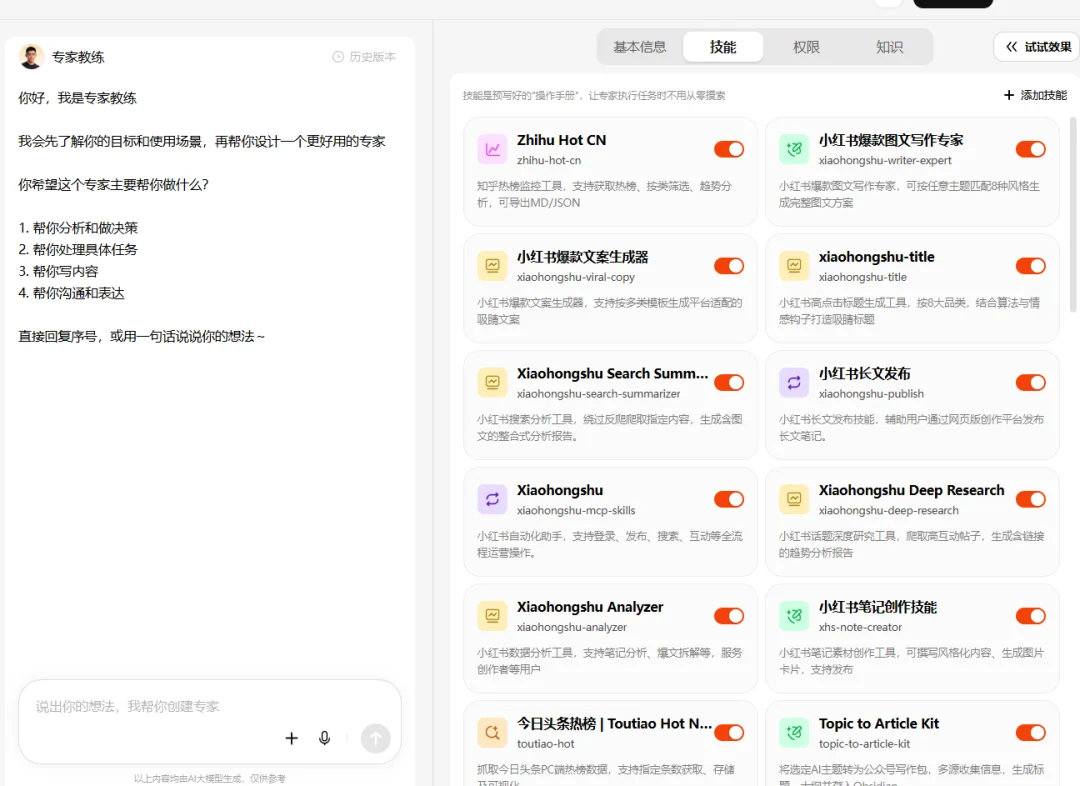Open 历史版本 history link
Image resolution: width=1080 pixels, height=786 pixels.
(364, 56)
